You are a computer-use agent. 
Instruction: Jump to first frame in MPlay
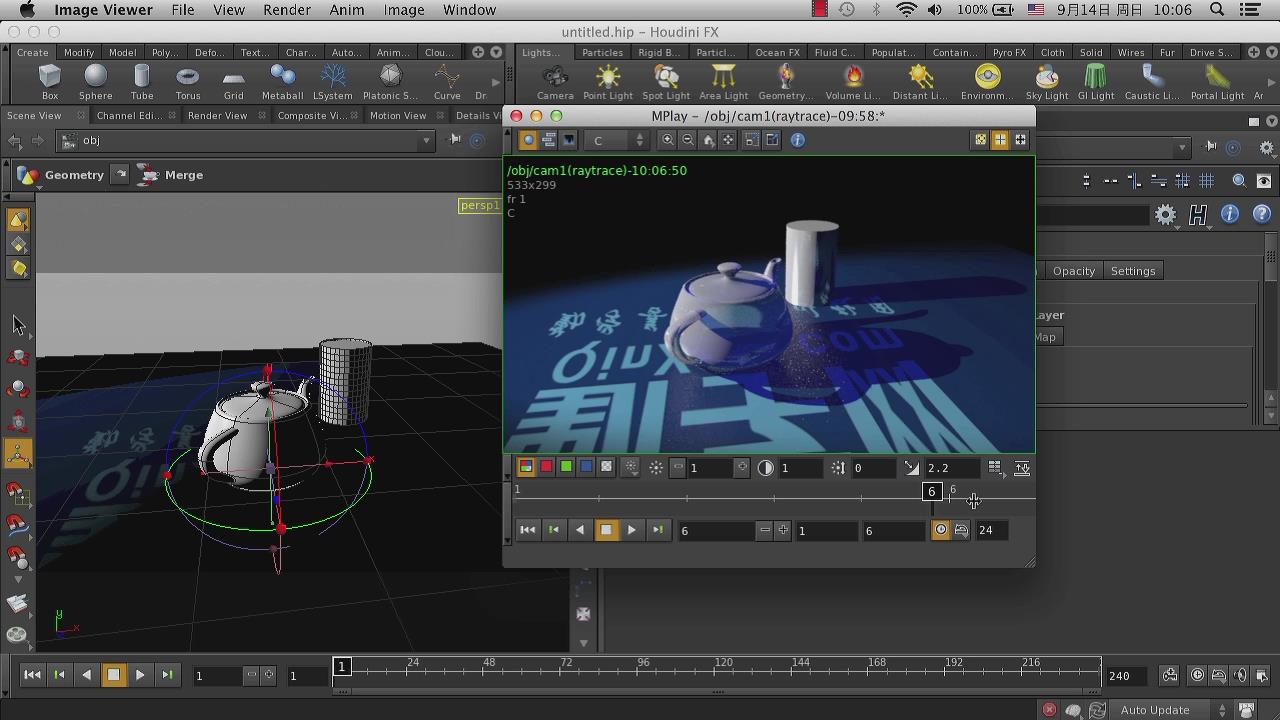tap(528, 530)
